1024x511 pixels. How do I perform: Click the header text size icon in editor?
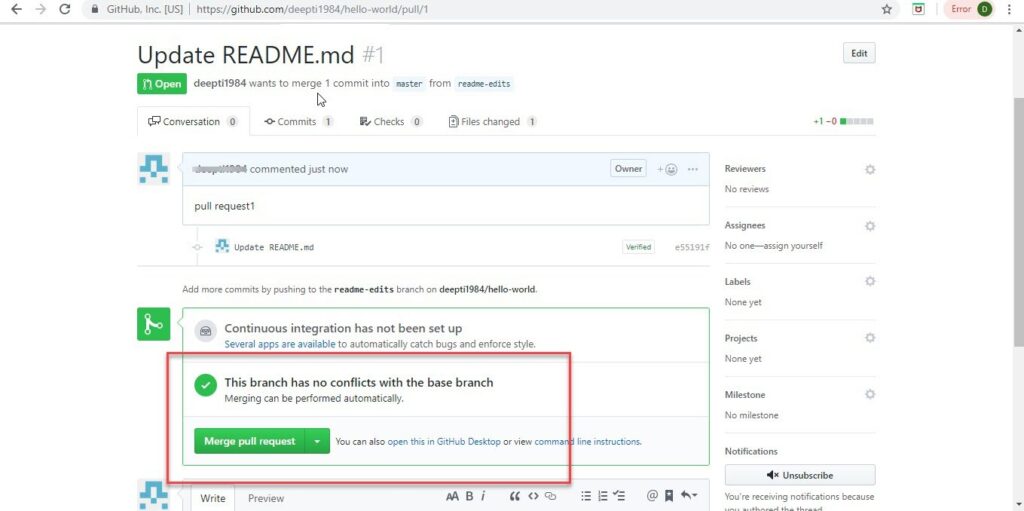(x=452, y=496)
